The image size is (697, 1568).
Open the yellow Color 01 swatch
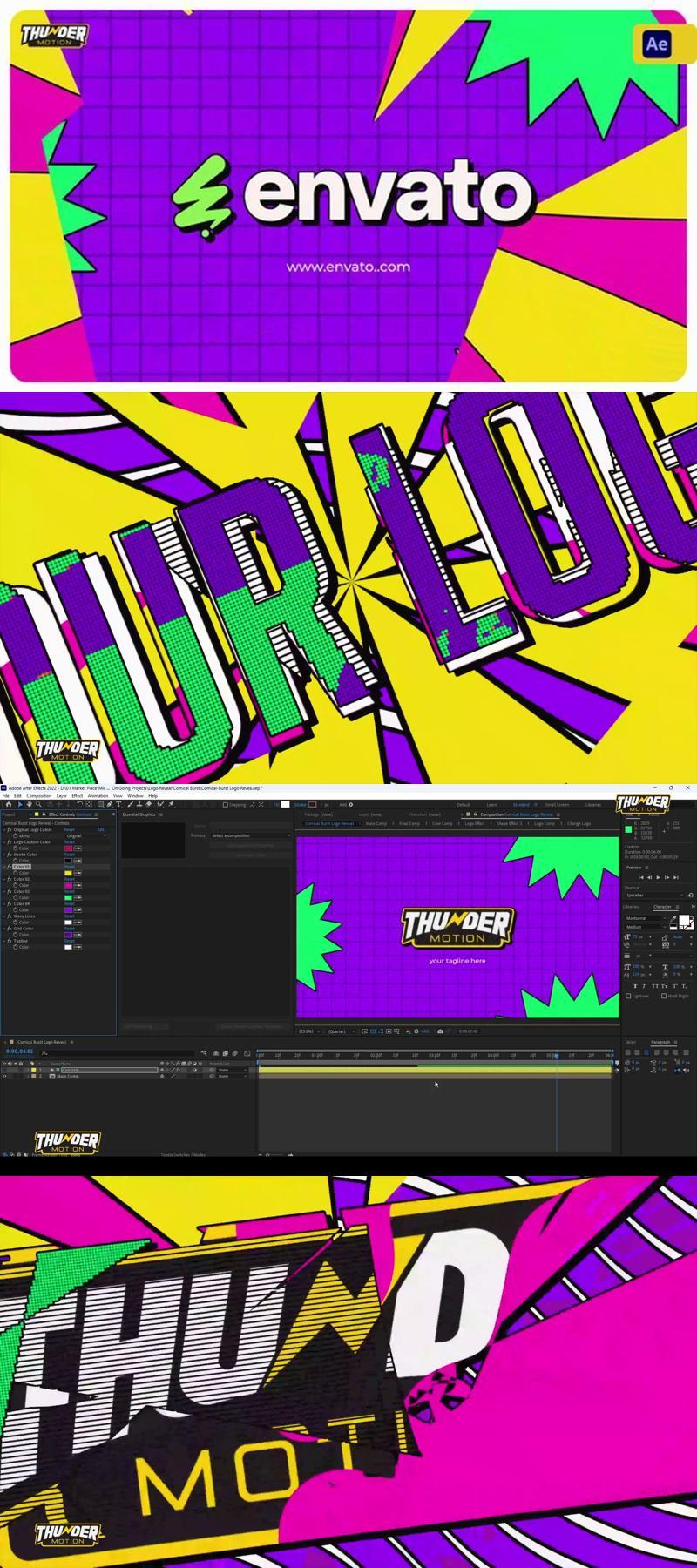click(x=68, y=873)
